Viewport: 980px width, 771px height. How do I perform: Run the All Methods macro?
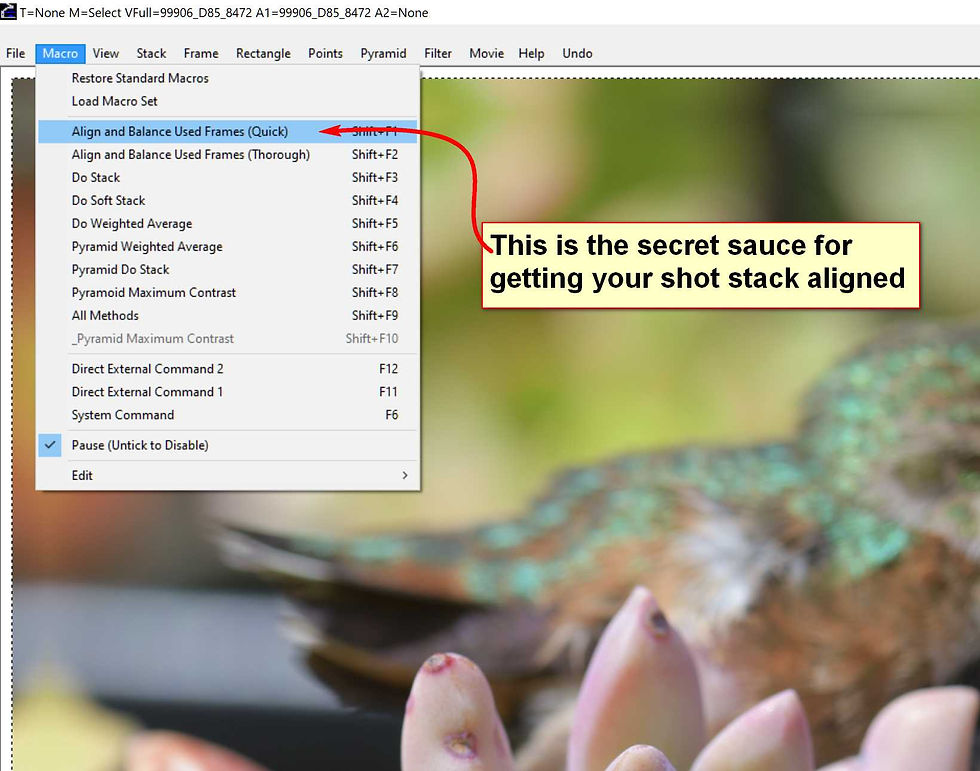point(228,316)
